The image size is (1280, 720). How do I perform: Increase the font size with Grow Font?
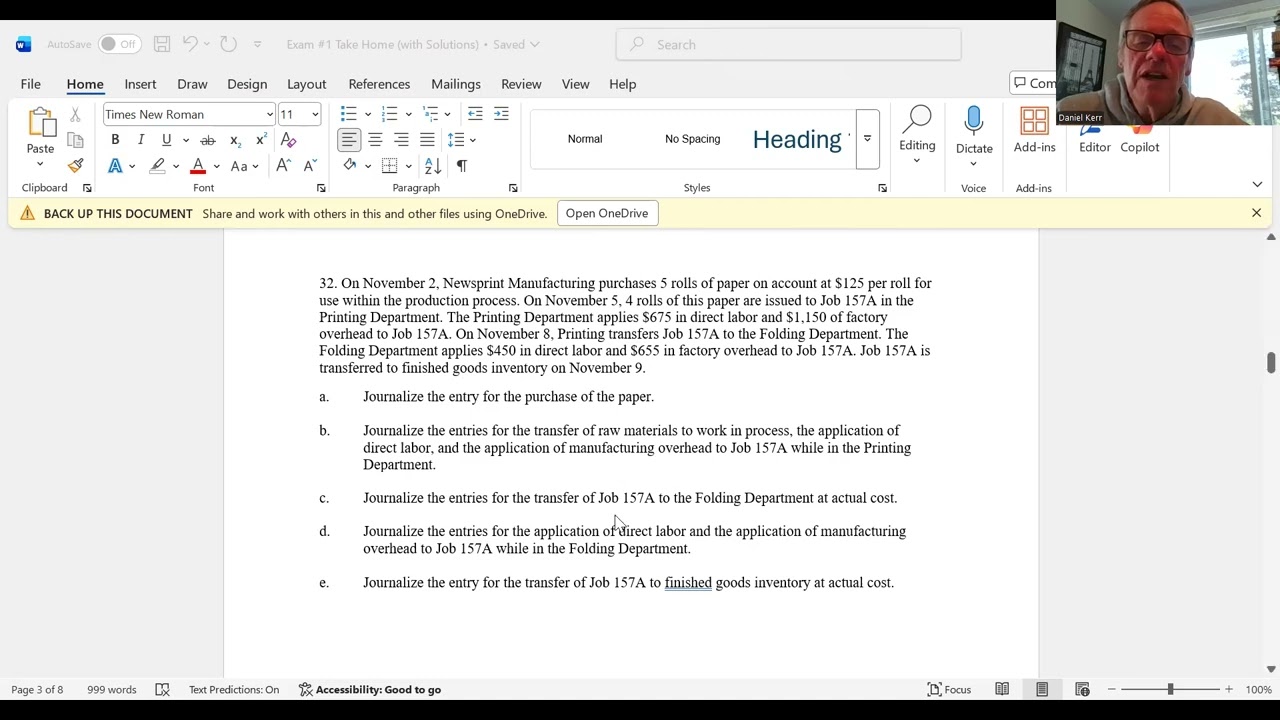tap(284, 166)
